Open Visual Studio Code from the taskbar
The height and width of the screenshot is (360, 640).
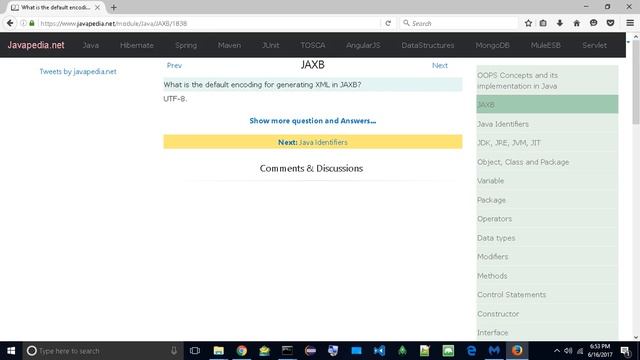coord(379,351)
